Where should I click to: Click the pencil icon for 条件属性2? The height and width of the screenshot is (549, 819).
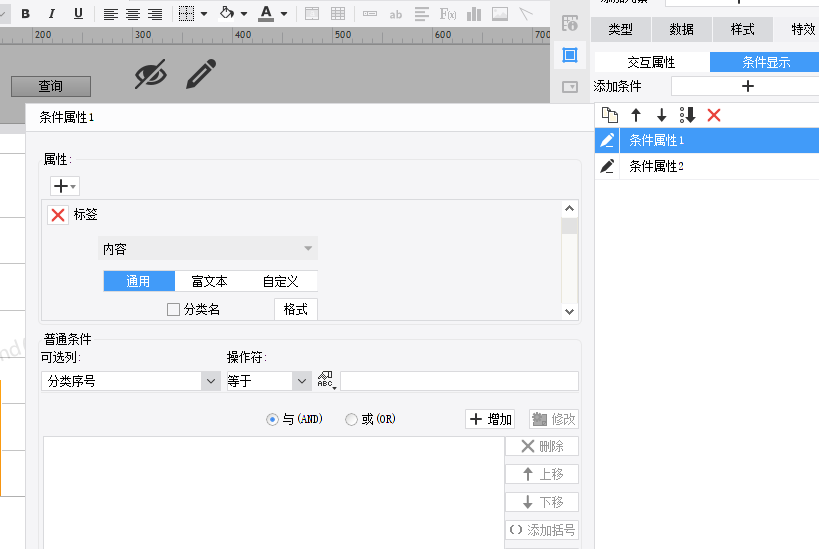tap(607, 166)
